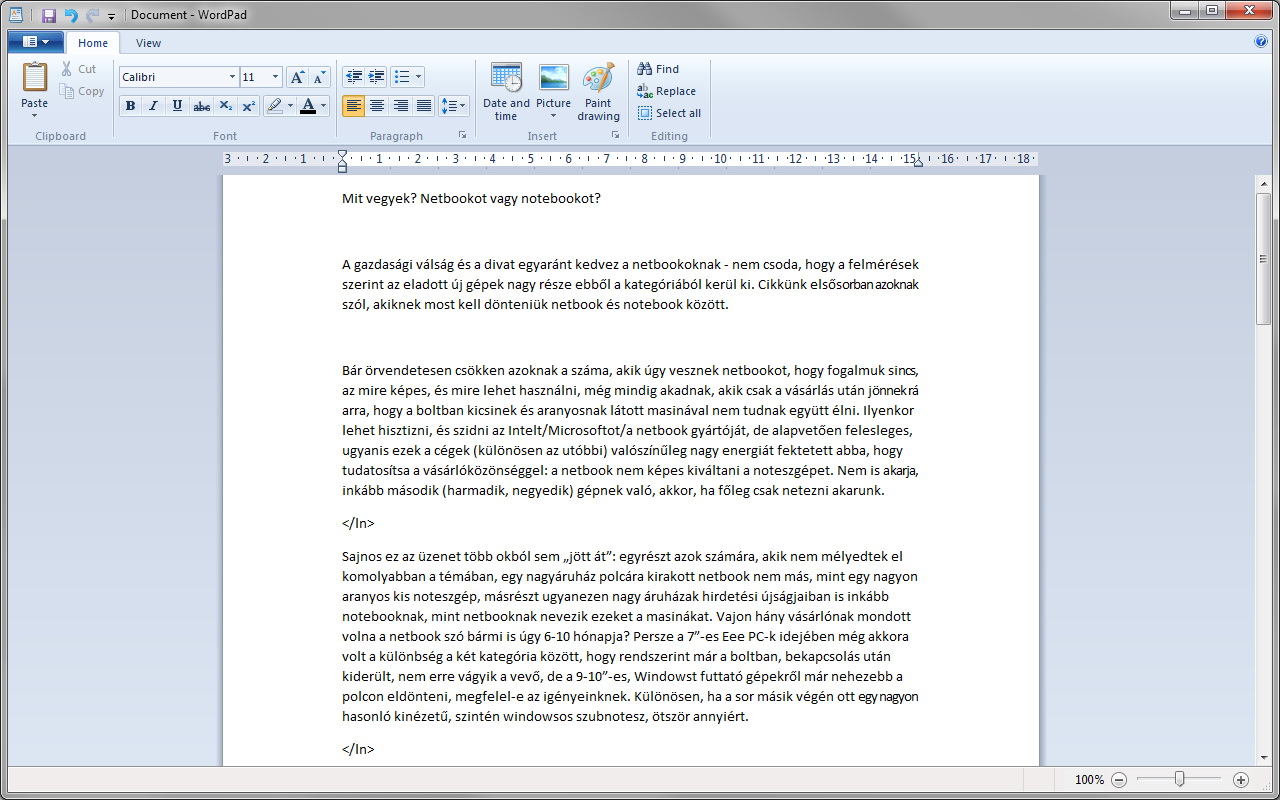Click the zoom in plus button
The width and height of the screenshot is (1280, 800).
point(1241,779)
